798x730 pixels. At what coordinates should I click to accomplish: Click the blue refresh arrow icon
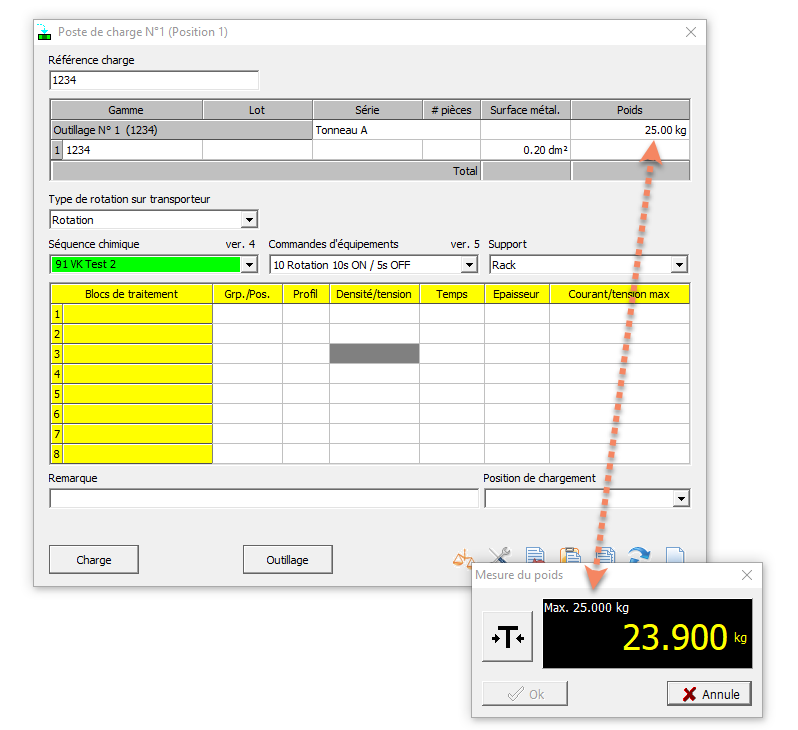[639, 556]
